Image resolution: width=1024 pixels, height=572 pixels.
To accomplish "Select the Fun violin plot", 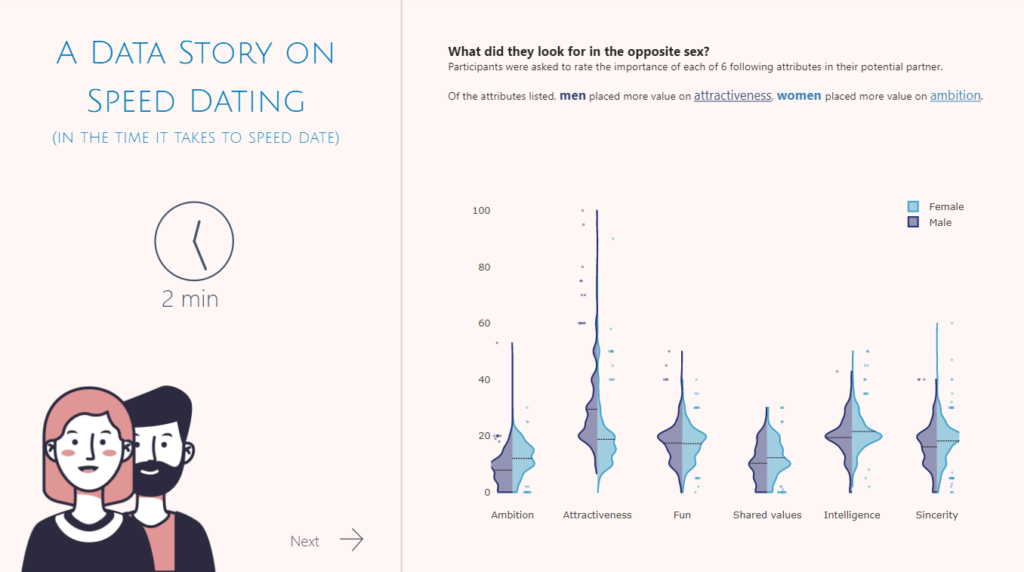I will pos(682,440).
